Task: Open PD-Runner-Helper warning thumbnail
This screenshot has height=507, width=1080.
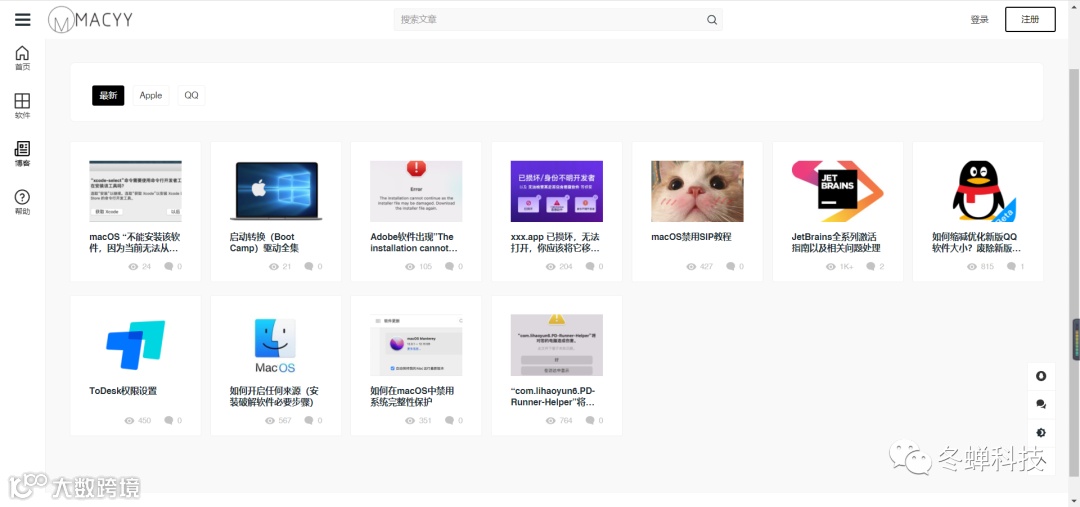Action: click(x=557, y=345)
